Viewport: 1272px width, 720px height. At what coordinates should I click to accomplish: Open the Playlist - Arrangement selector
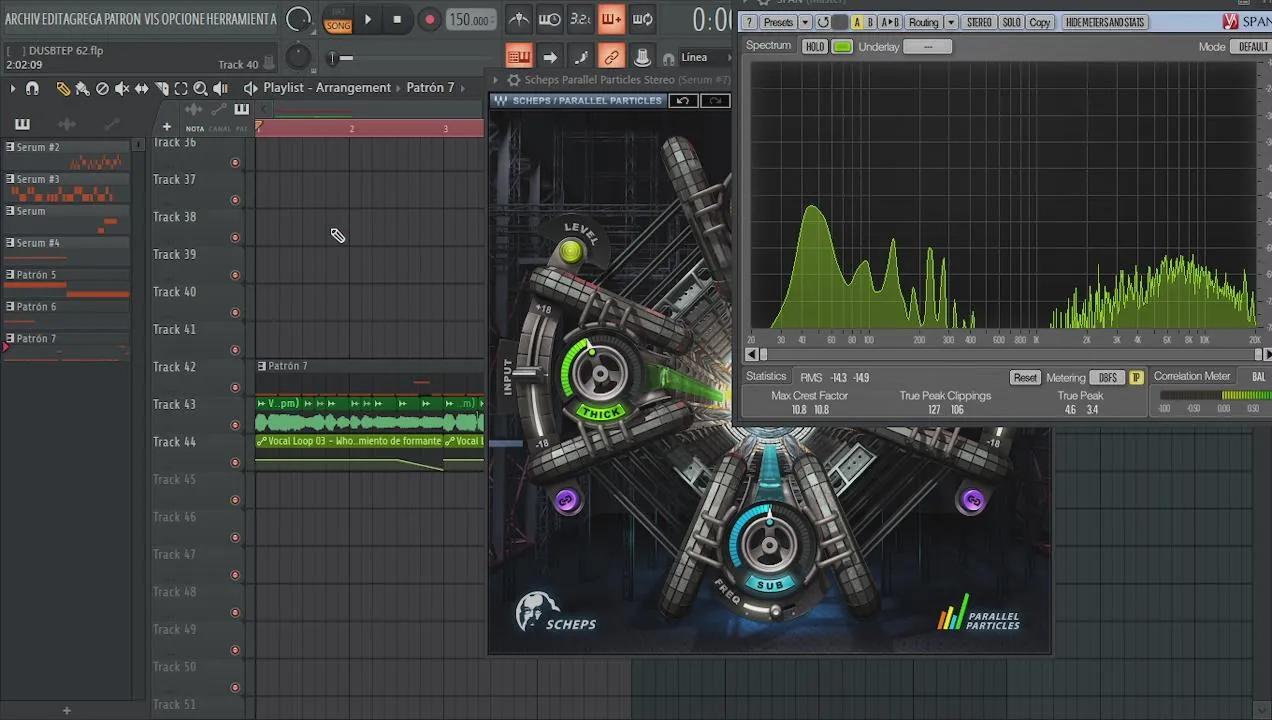327,88
